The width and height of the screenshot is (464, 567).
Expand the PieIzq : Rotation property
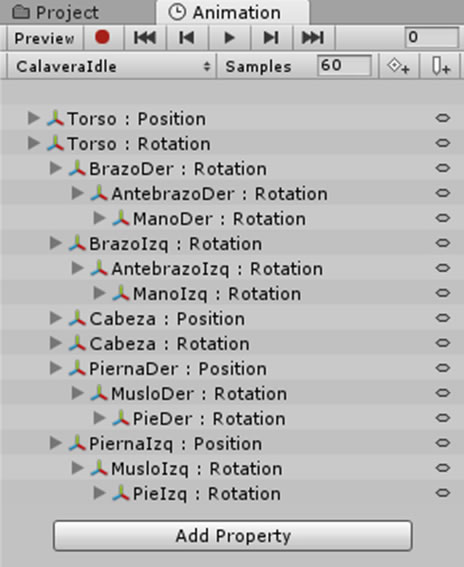99,493
